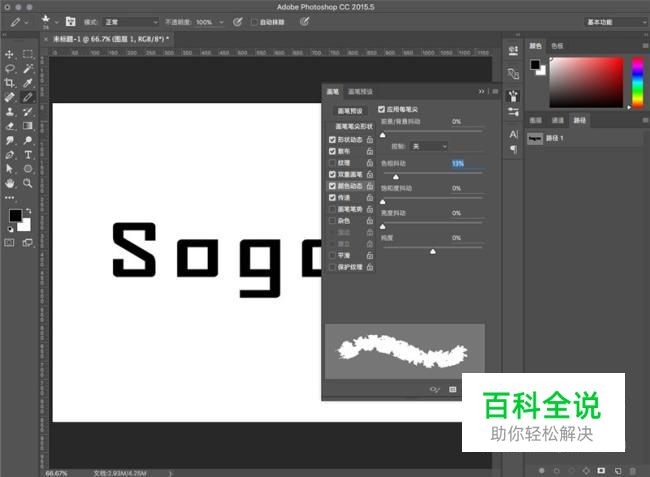Image resolution: width=650 pixels, height=477 pixels.
Task: Open the Paragraph panel icon
Action: coord(513,149)
